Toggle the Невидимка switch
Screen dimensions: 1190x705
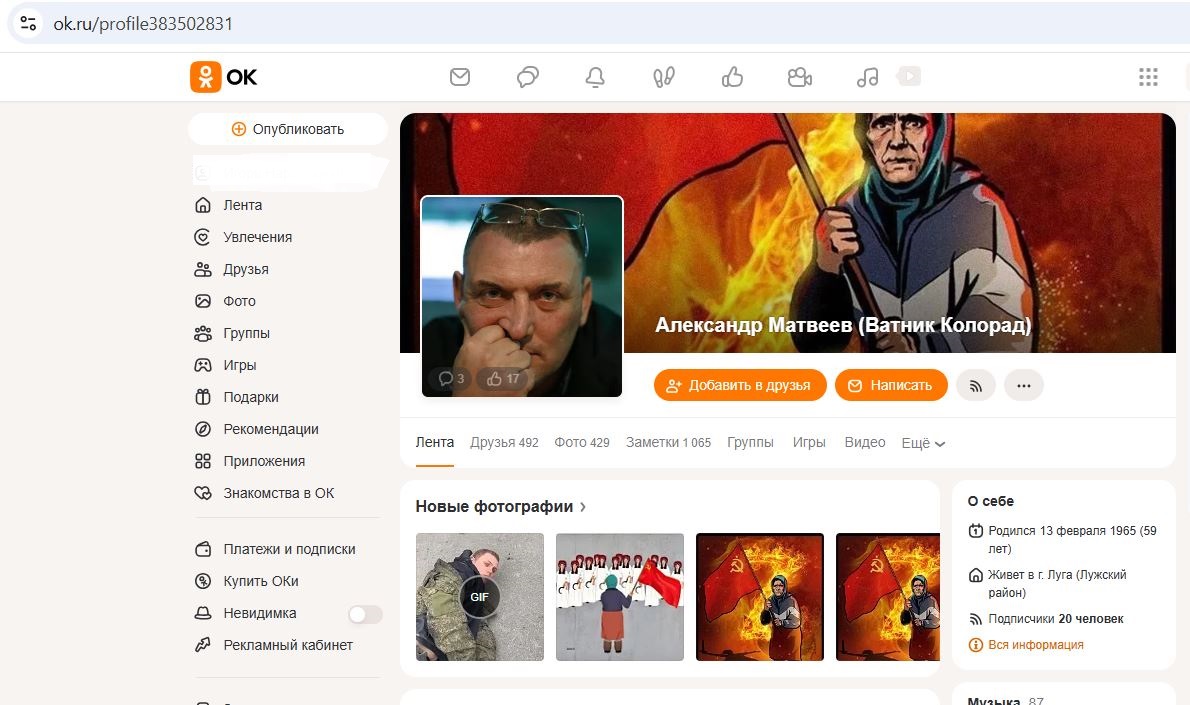coord(365,614)
